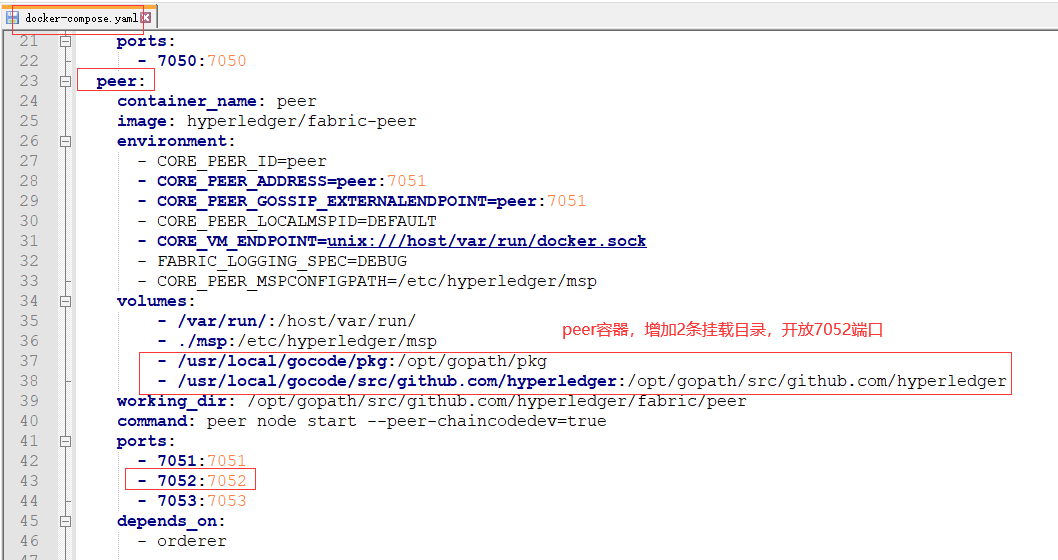1058x560 pixels.
Task: Click line number 43 in the margin
Action: (29, 481)
